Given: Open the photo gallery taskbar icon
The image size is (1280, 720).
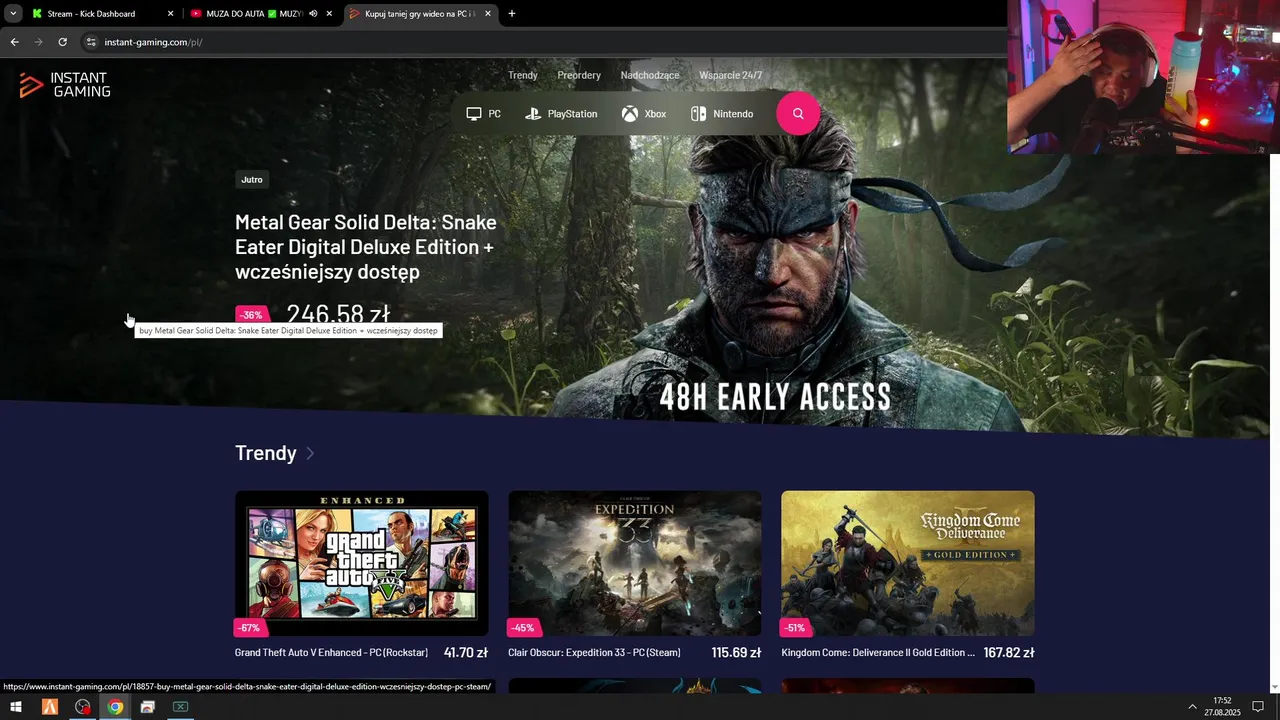Looking at the screenshot, I should 148,707.
